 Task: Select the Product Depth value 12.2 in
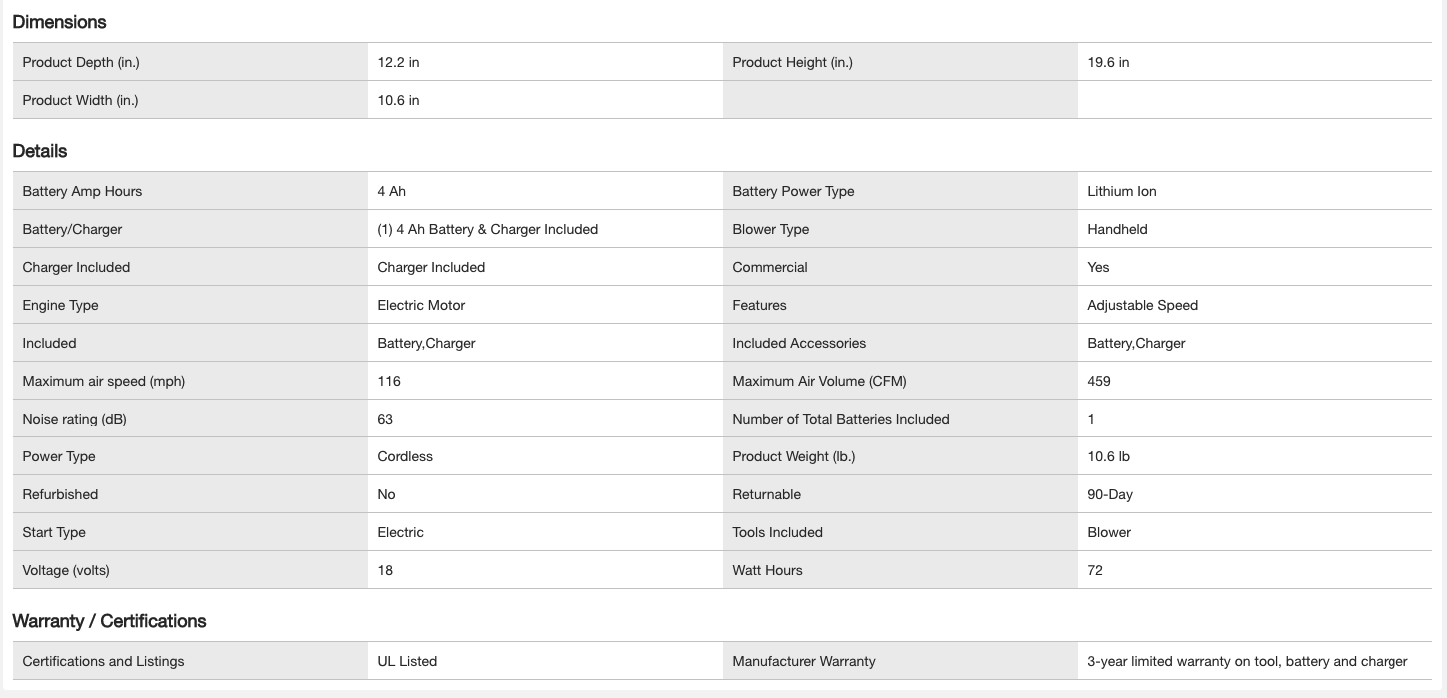point(398,62)
